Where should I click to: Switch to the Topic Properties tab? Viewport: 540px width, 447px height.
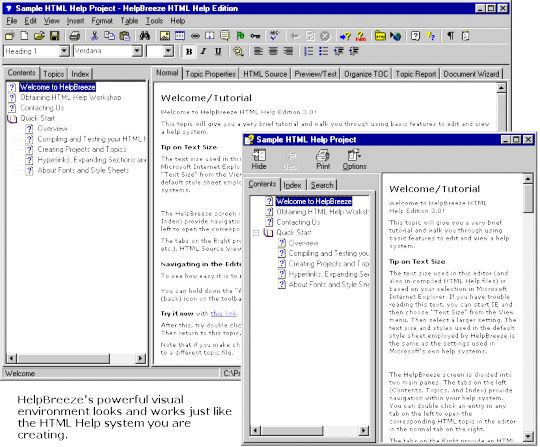click(x=210, y=74)
